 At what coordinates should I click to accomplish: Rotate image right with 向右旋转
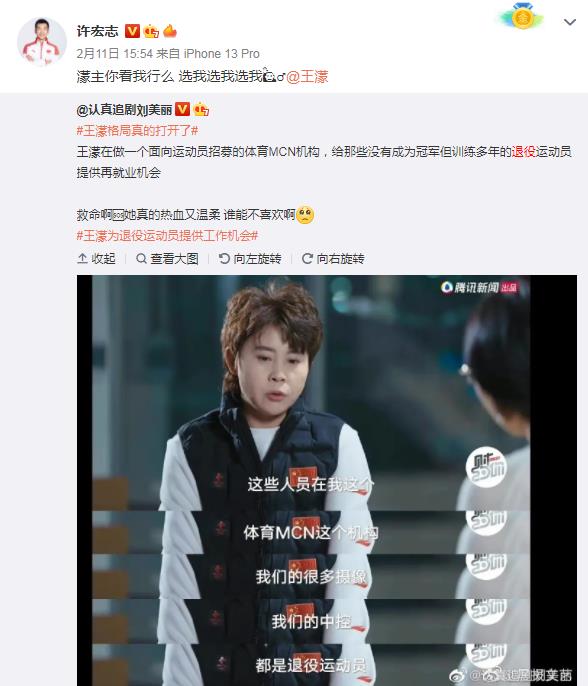pos(333,259)
